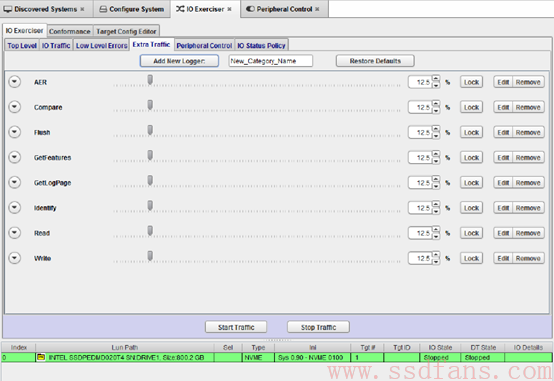The width and height of the screenshot is (554, 381).
Task: Click Restore Defaults button
Action: coord(375,61)
